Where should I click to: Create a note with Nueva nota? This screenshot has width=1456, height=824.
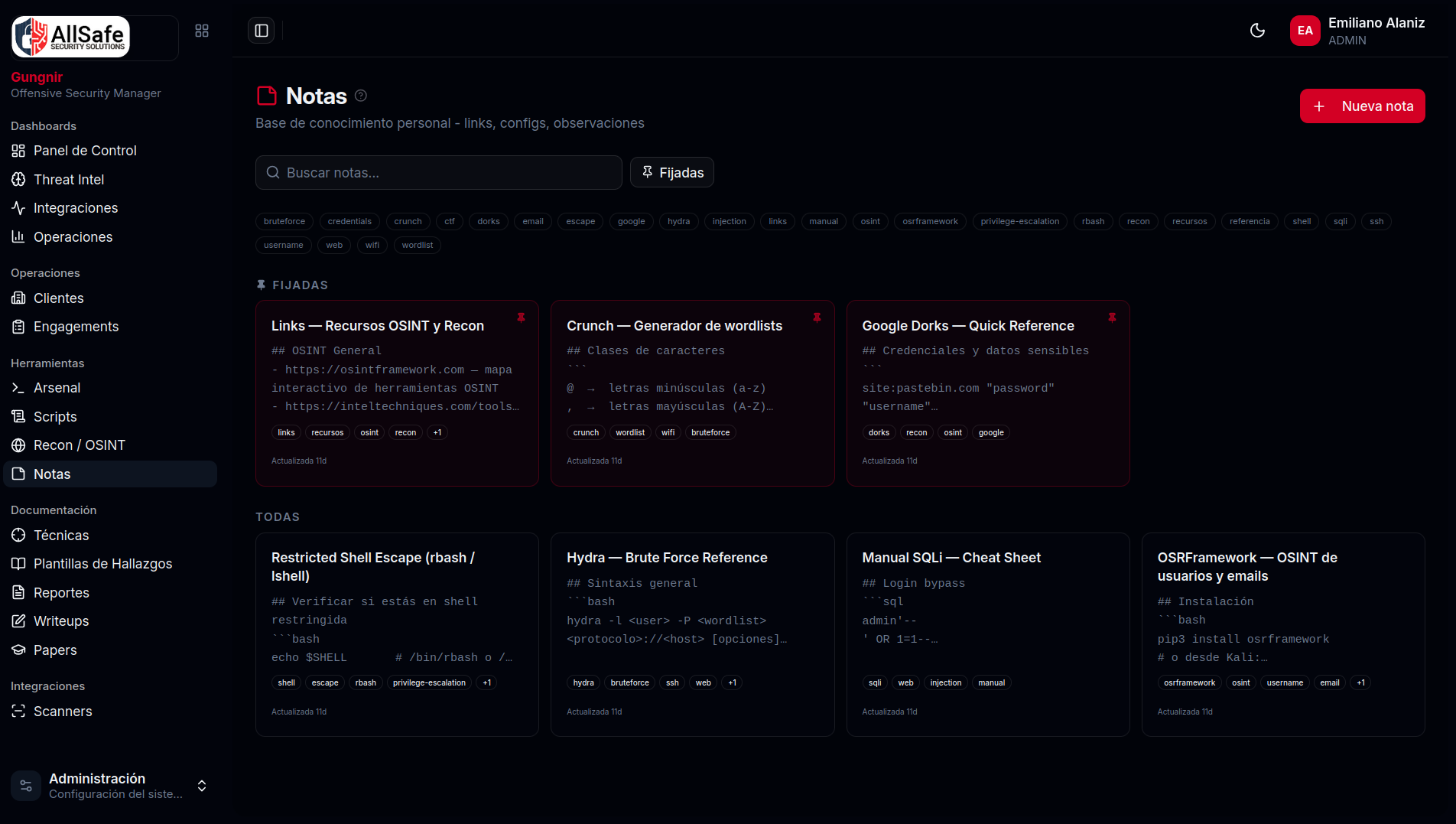pyautogui.click(x=1362, y=106)
